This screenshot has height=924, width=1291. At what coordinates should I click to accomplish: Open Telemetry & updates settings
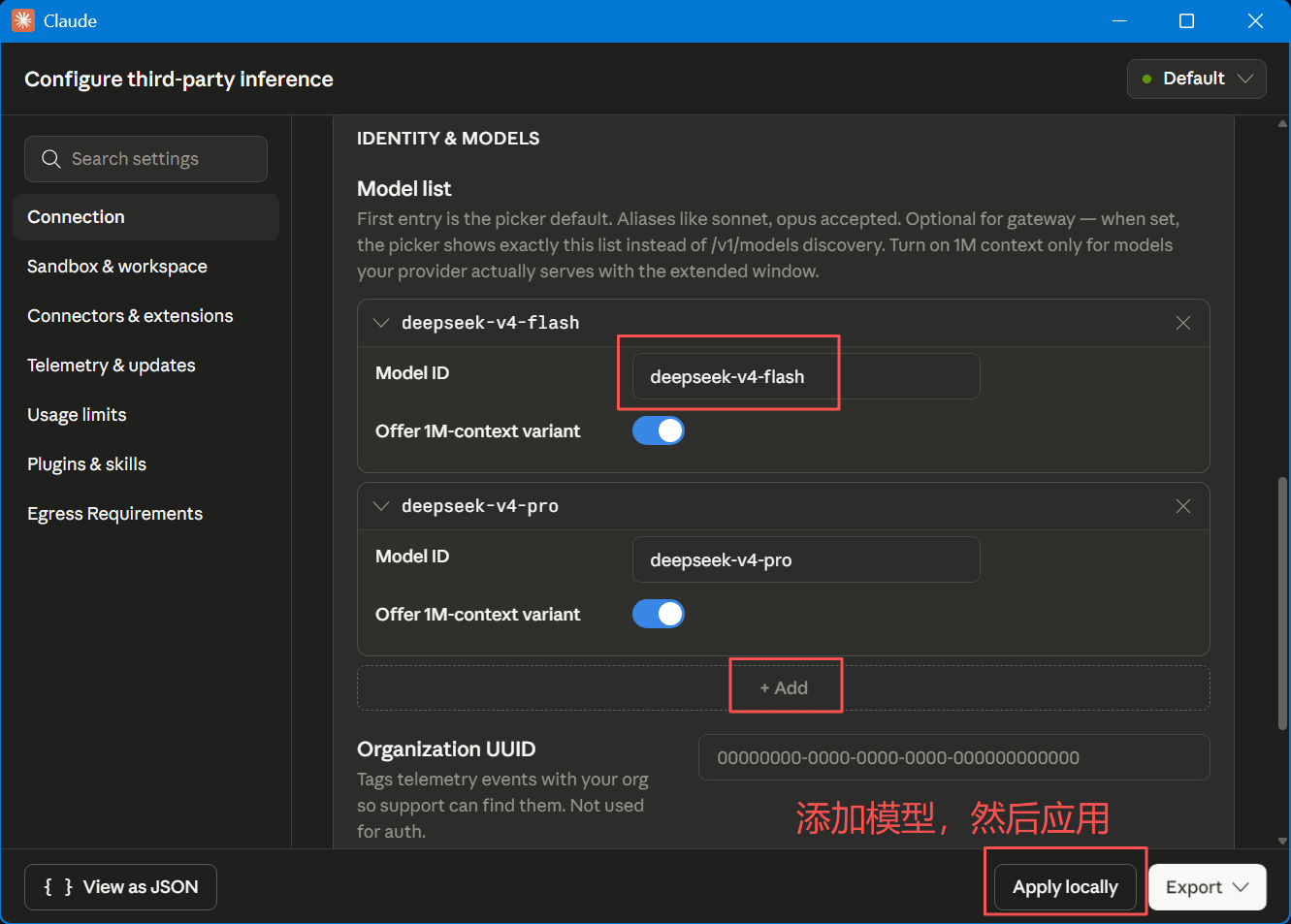click(145, 366)
